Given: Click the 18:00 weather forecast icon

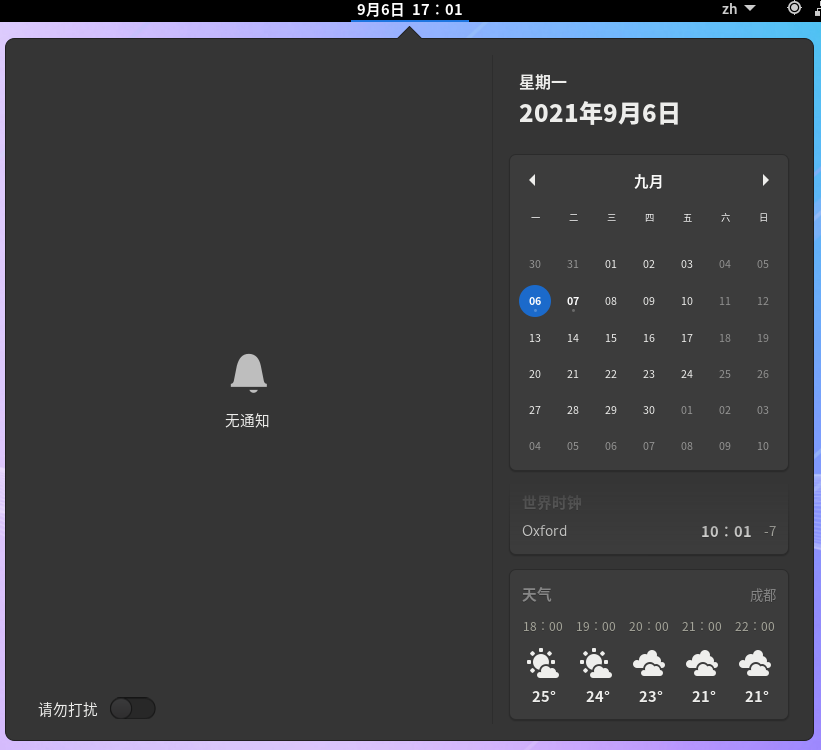Looking at the screenshot, I should point(543,663).
